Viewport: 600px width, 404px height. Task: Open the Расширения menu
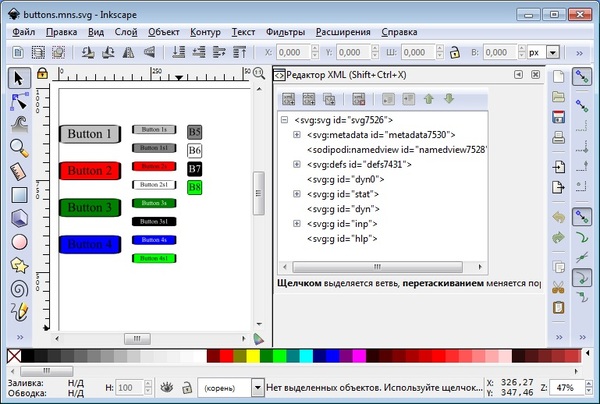345,31
